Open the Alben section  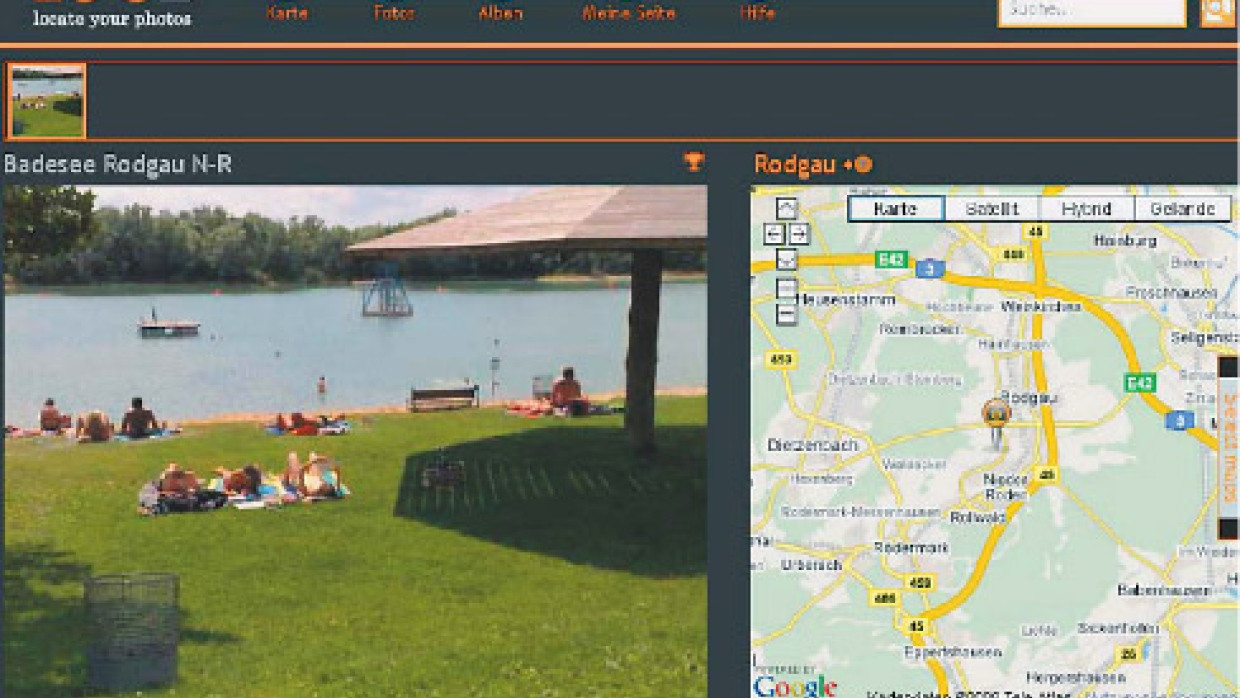pyautogui.click(x=502, y=13)
